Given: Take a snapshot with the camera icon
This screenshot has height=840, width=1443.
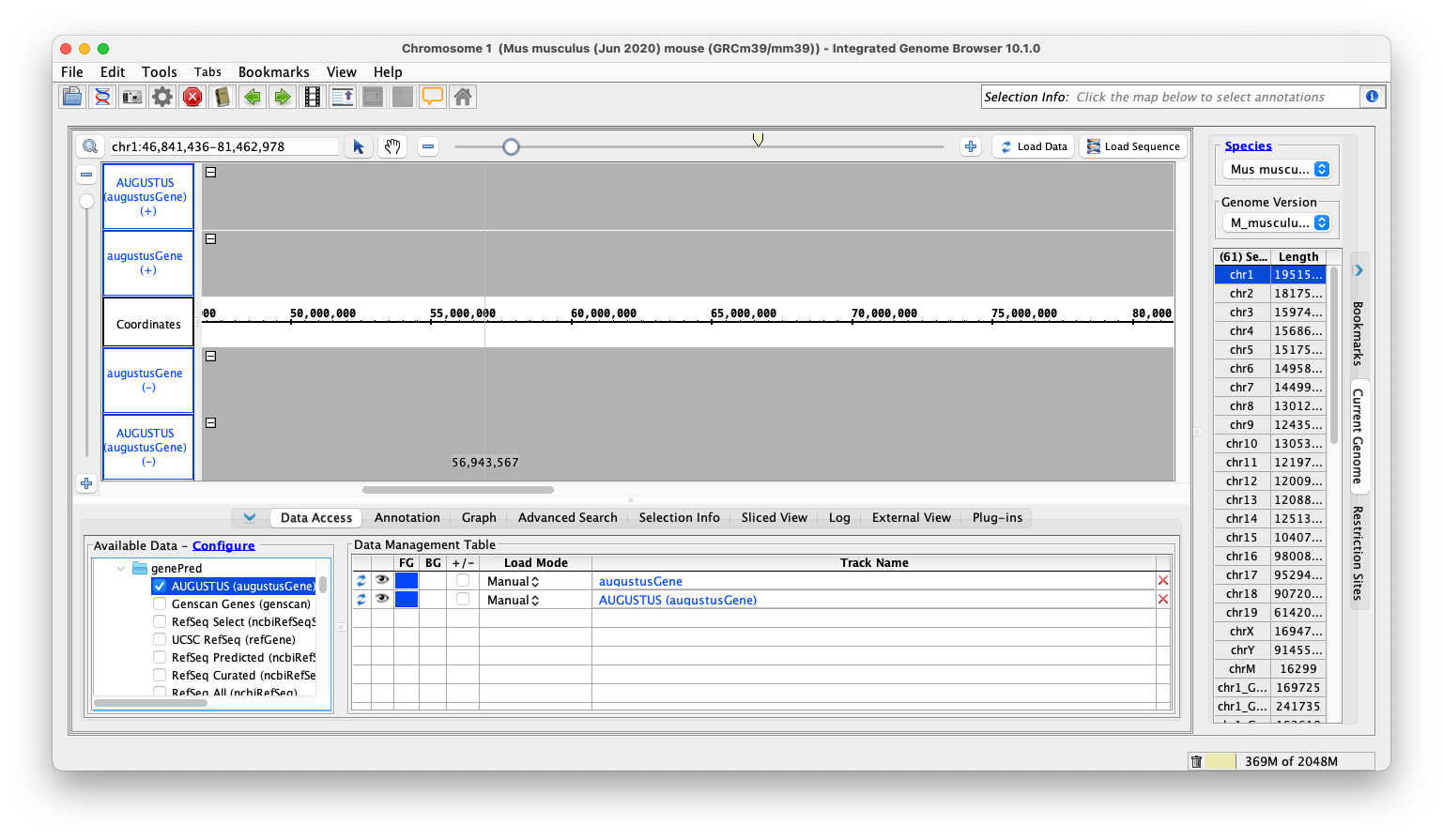Looking at the screenshot, I should click(x=132, y=97).
